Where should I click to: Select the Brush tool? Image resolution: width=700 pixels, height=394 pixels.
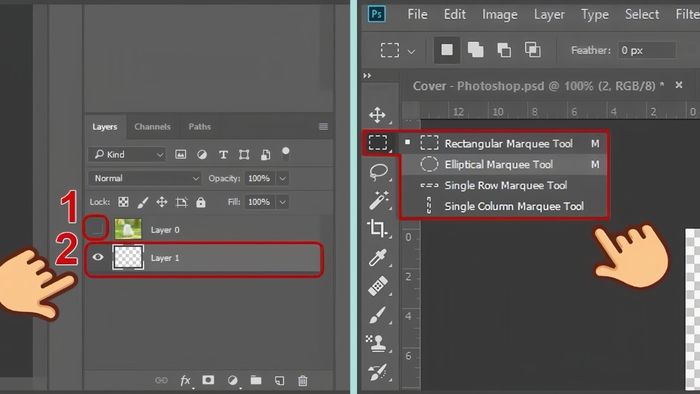click(x=378, y=315)
